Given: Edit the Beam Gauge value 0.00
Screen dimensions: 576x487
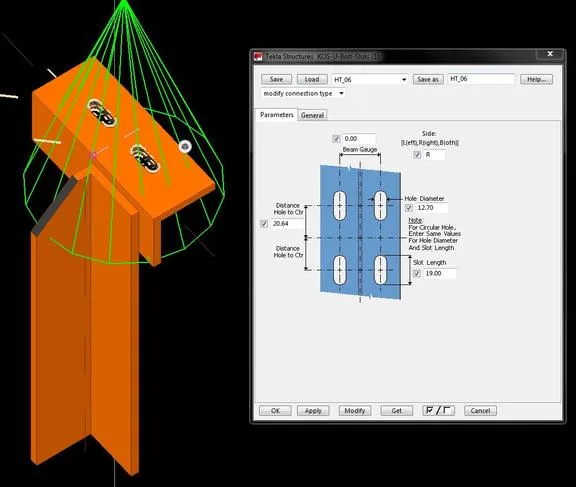Looking at the screenshot, I should (x=359, y=139).
